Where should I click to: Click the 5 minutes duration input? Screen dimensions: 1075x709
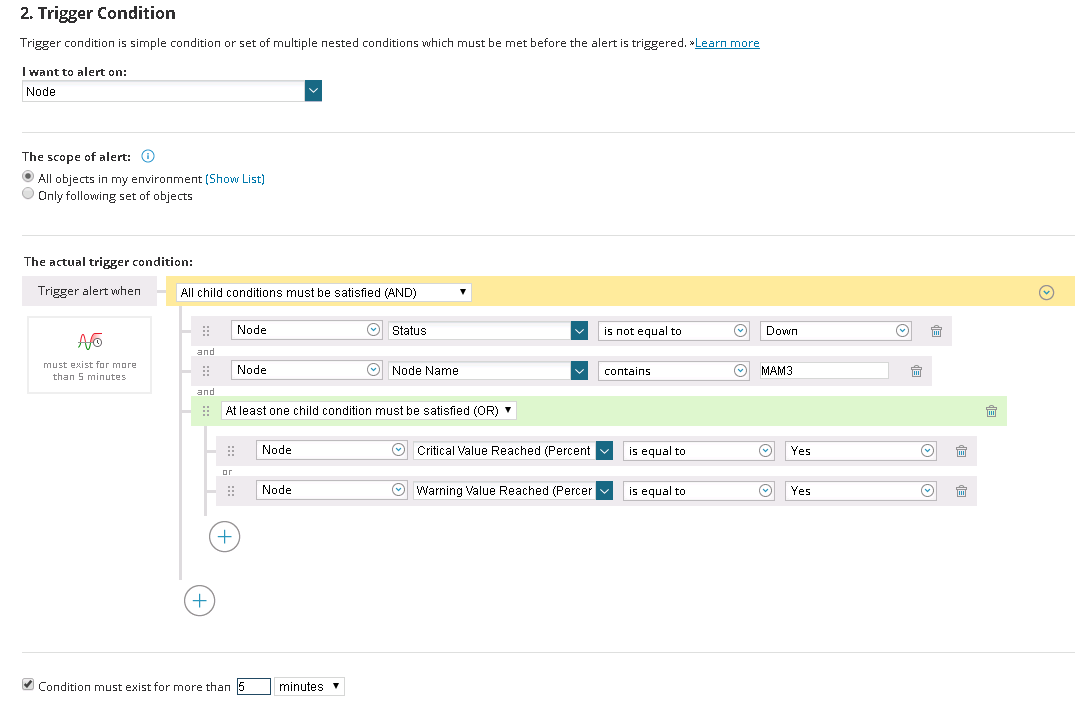pos(254,686)
